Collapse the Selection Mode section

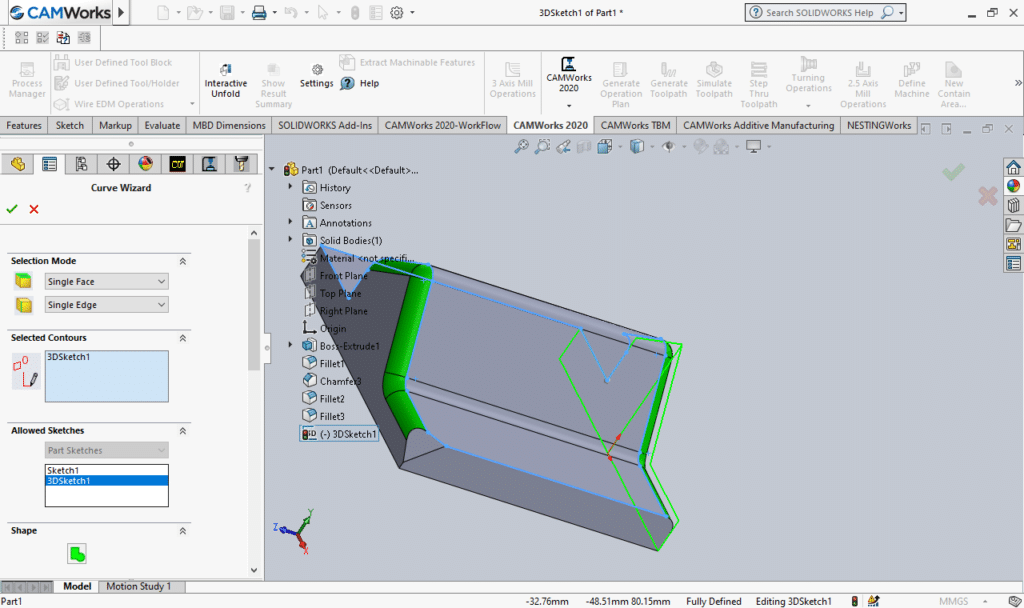click(182, 260)
